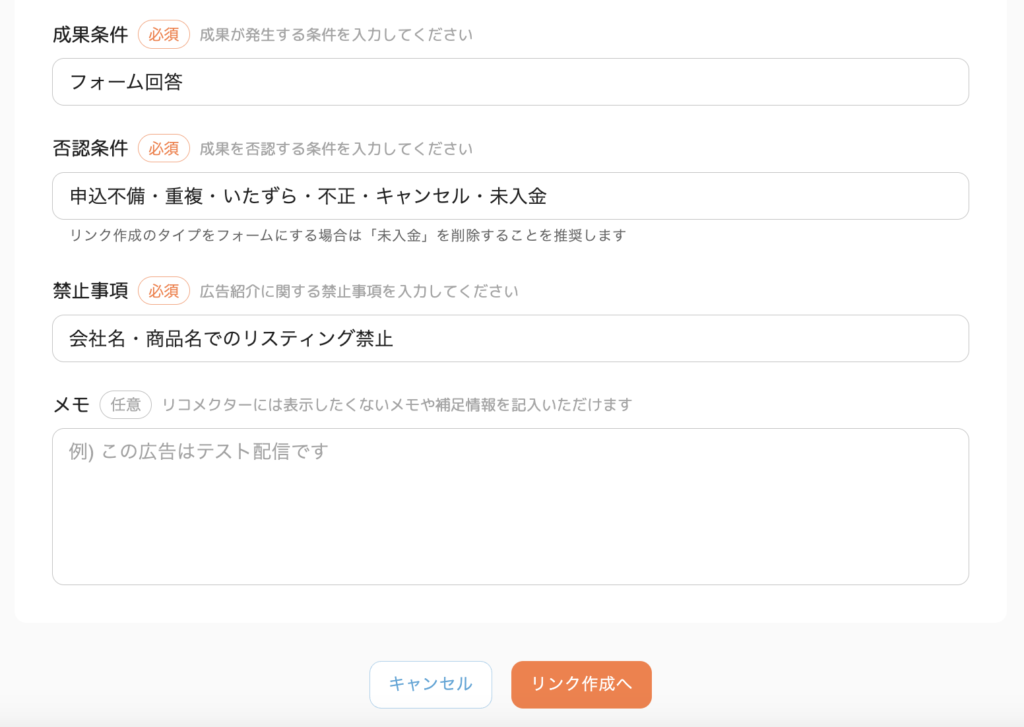Click the 成果条件 label text

coord(90,35)
